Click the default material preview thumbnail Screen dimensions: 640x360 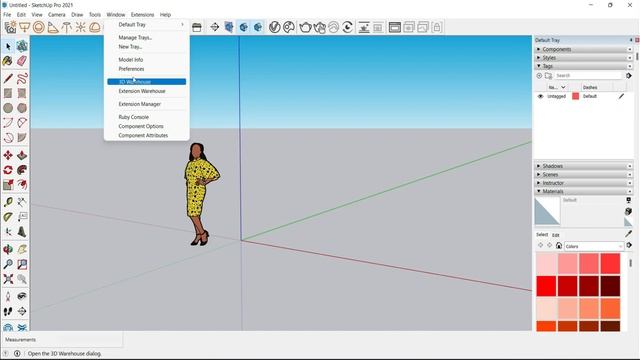547,211
